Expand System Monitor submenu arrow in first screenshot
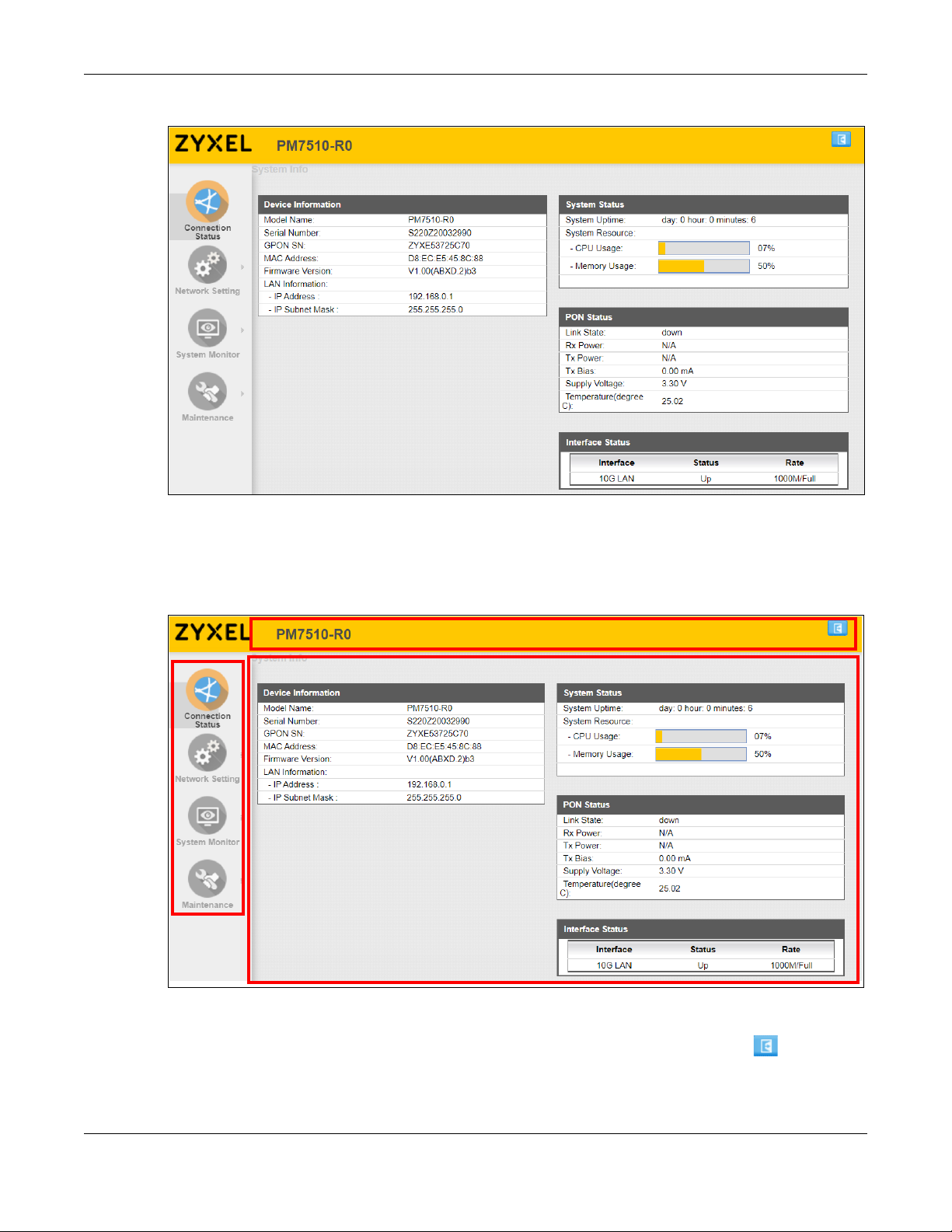The height and width of the screenshot is (1232, 952). [x=242, y=330]
